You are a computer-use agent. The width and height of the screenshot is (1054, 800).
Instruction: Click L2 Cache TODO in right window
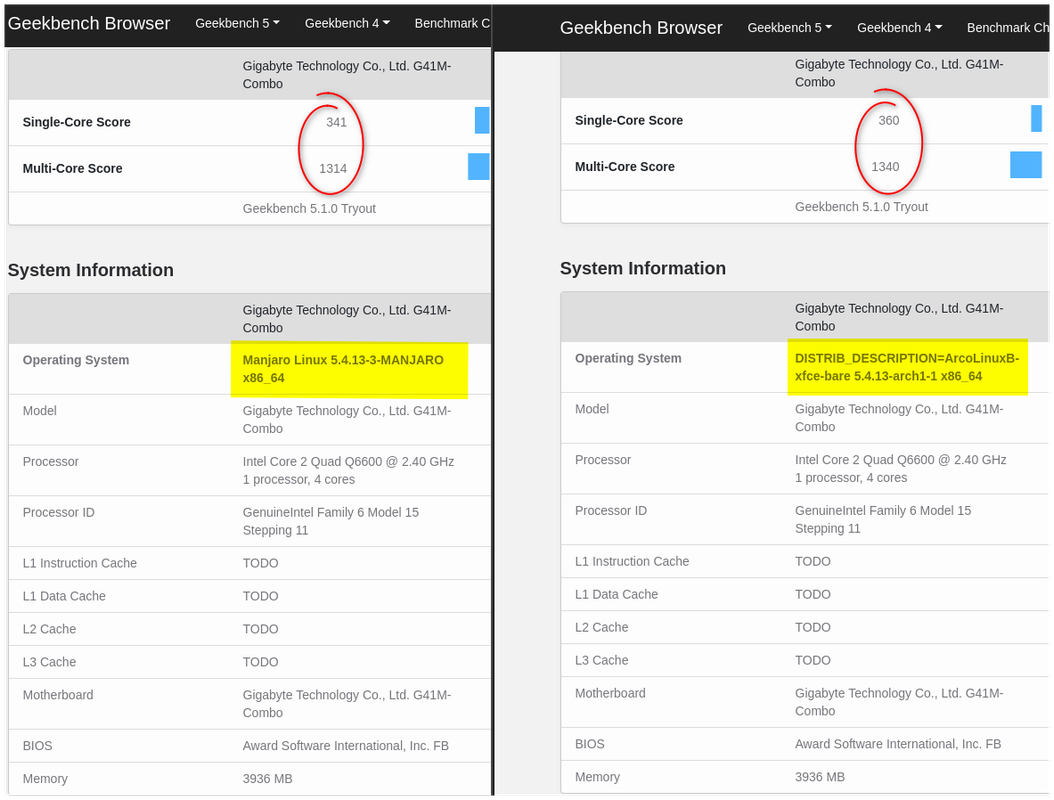813,627
